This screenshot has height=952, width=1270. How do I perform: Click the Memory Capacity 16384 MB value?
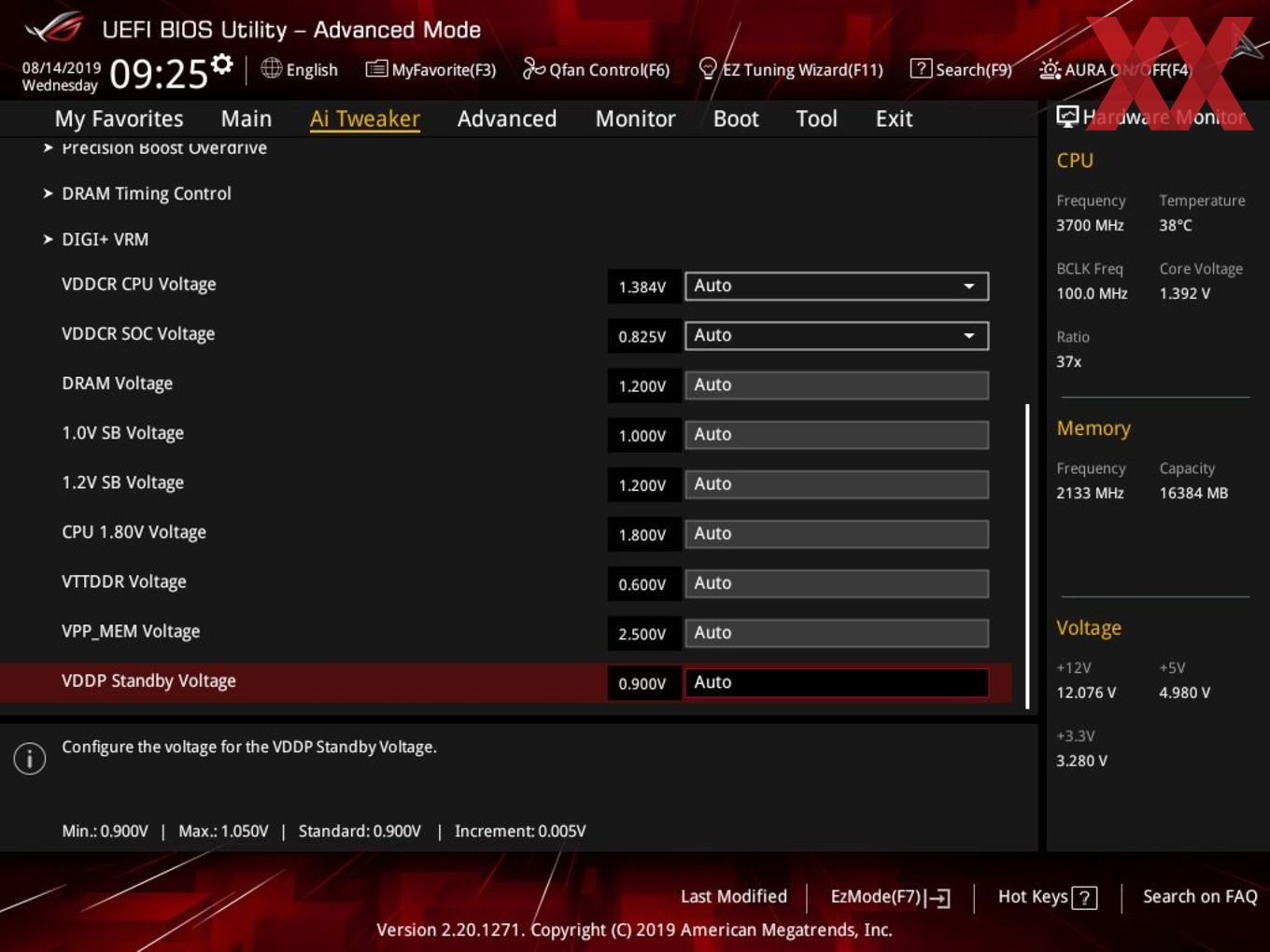(1193, 493)
